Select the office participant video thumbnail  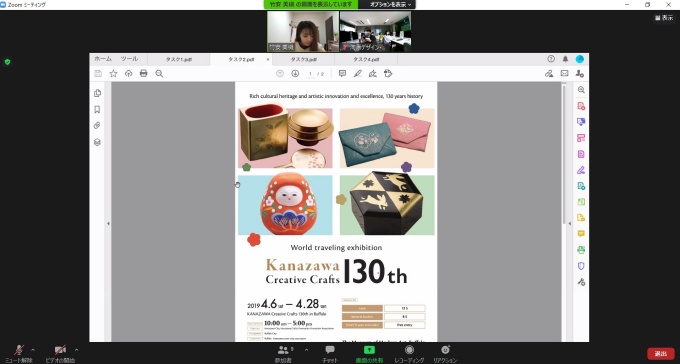point(375,31)
